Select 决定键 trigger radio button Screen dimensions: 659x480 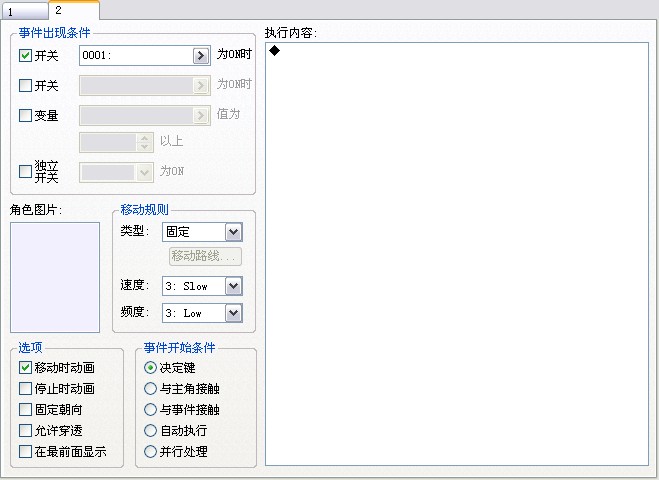click(150, 368)
